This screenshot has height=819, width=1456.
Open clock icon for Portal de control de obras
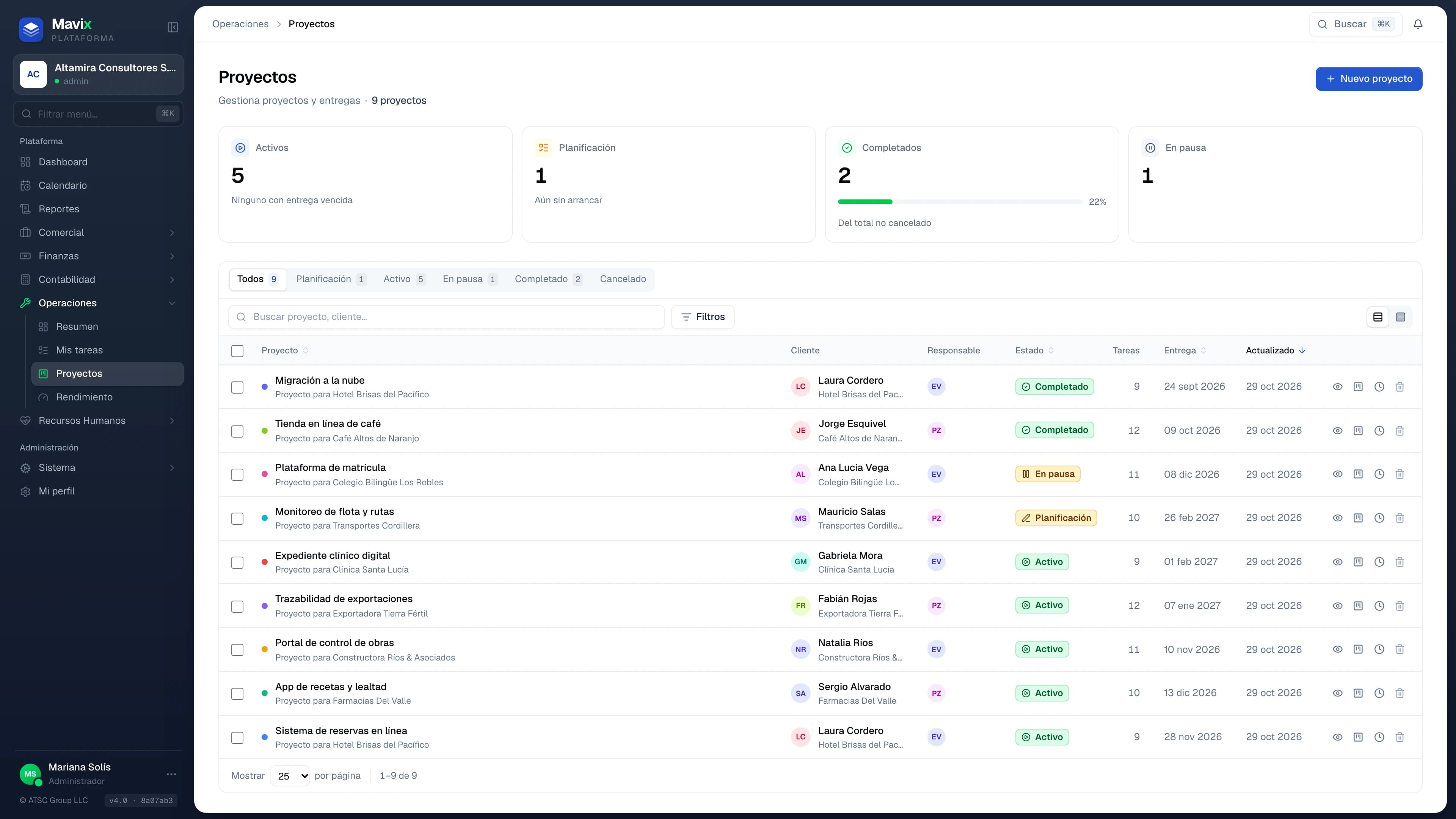click(x=1379, y=650)
